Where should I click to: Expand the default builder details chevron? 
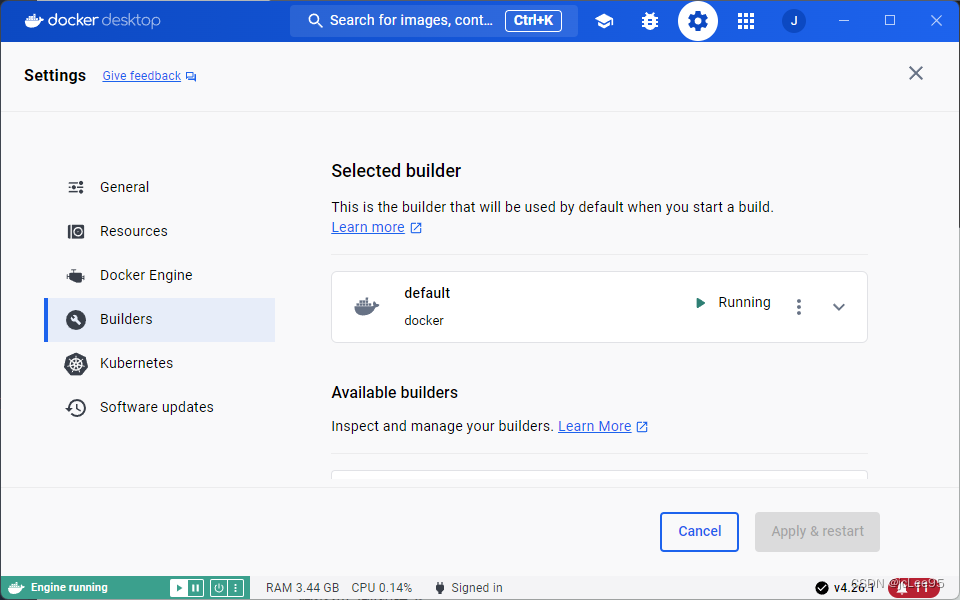(x=839, y=307)
